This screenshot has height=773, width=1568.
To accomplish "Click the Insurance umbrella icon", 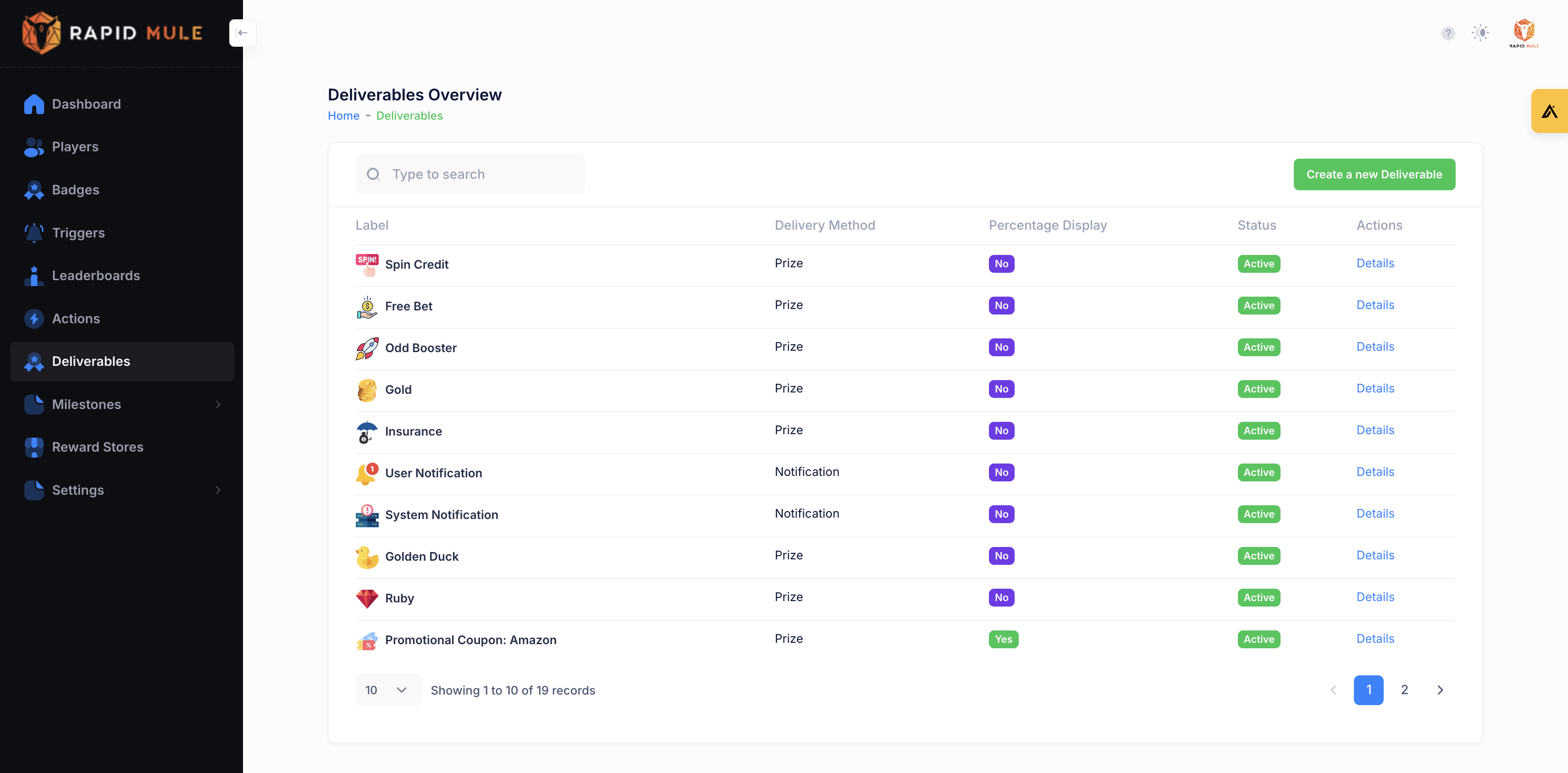I will pos(367,431).
